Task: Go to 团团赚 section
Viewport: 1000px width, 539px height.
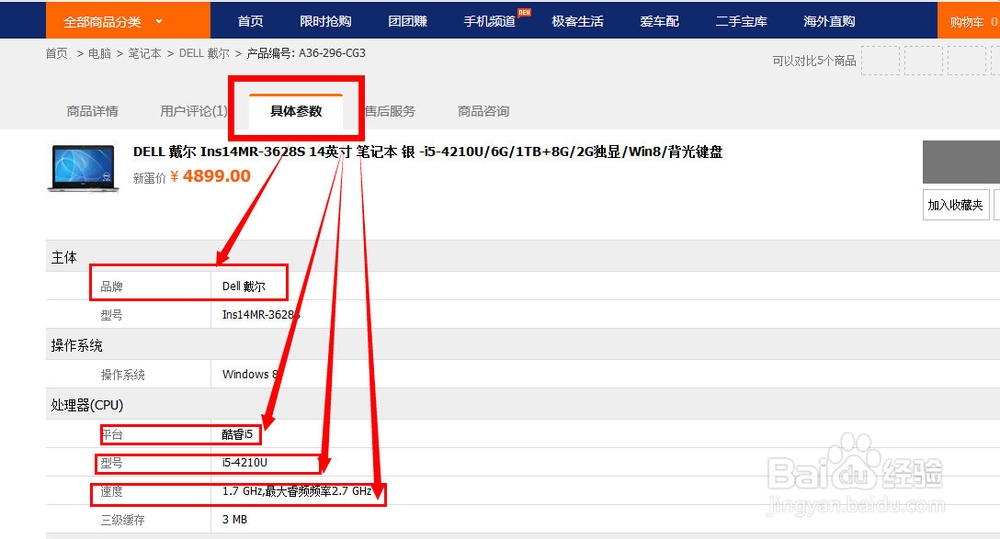Action: pos(408,22)
